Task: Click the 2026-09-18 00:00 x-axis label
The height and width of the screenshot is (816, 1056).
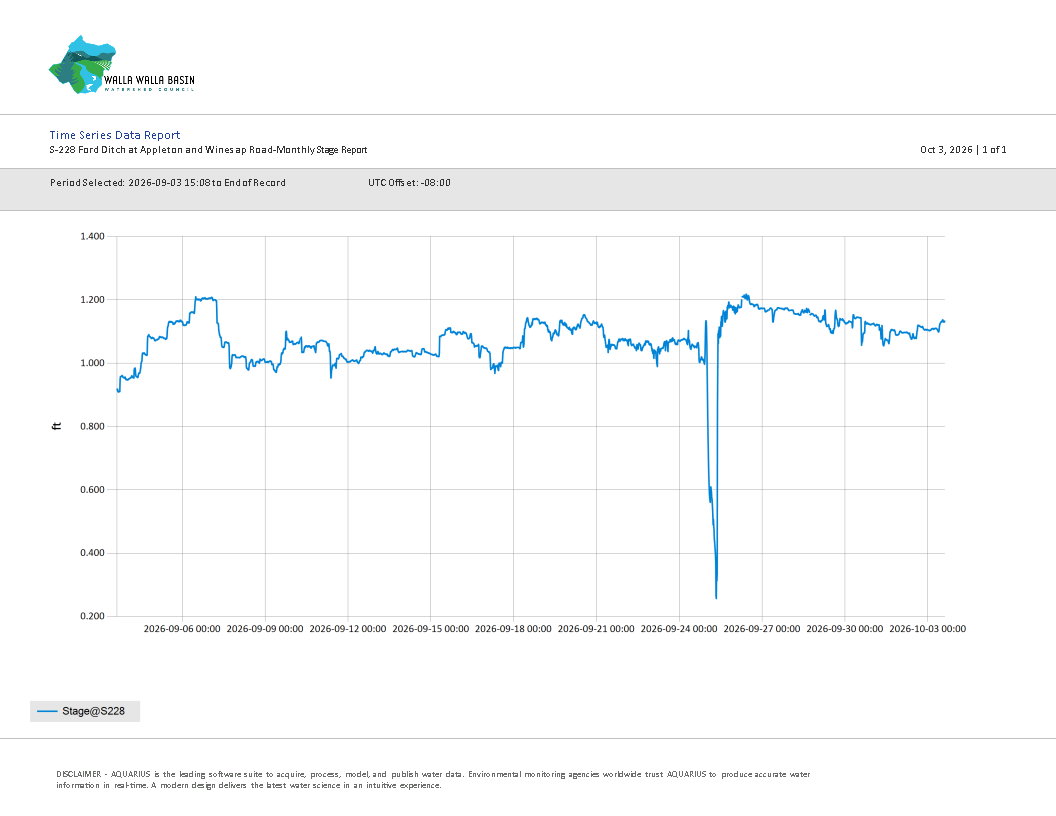Action: pos(513,629)
